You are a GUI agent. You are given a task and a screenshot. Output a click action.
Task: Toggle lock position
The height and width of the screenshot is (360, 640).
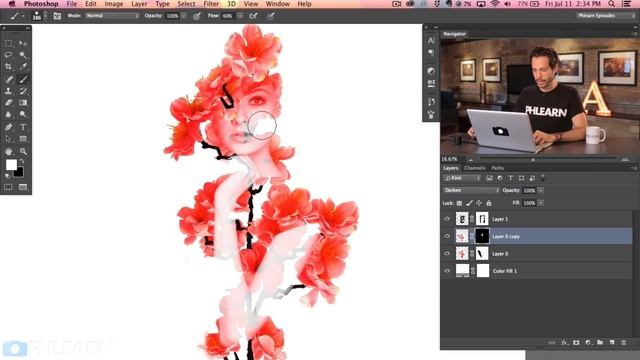479,203
